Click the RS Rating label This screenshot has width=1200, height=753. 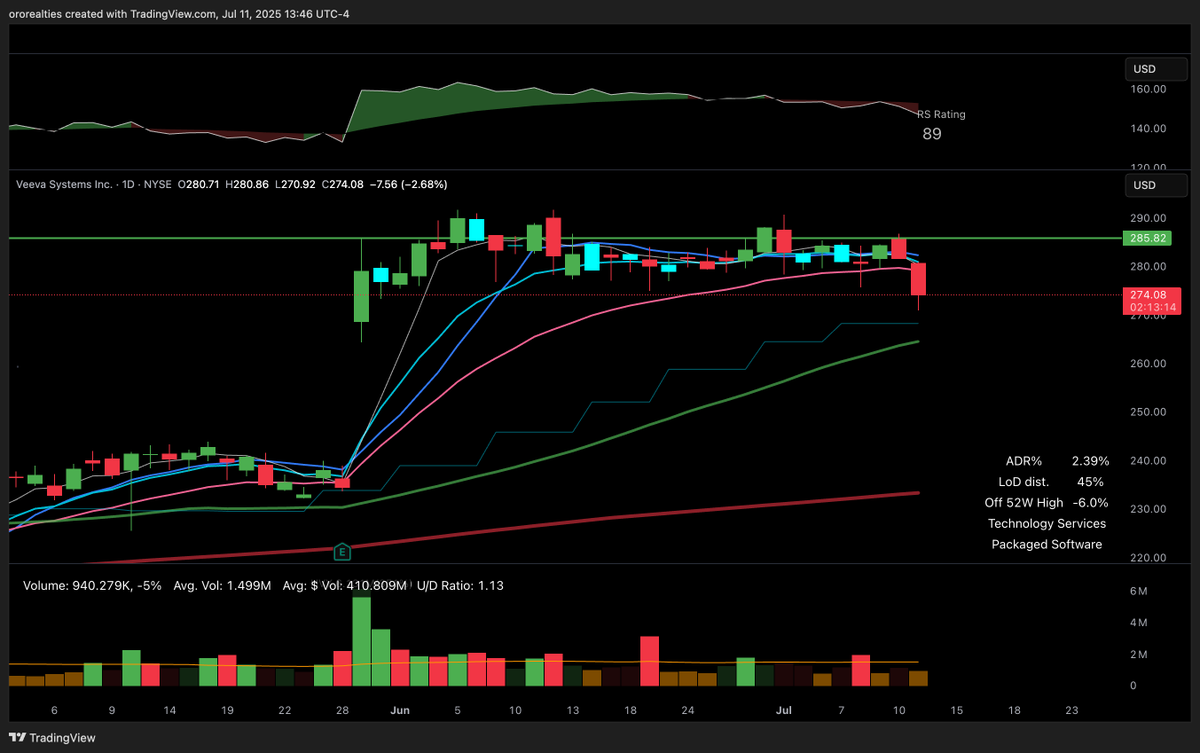click(x=941, y=114)
